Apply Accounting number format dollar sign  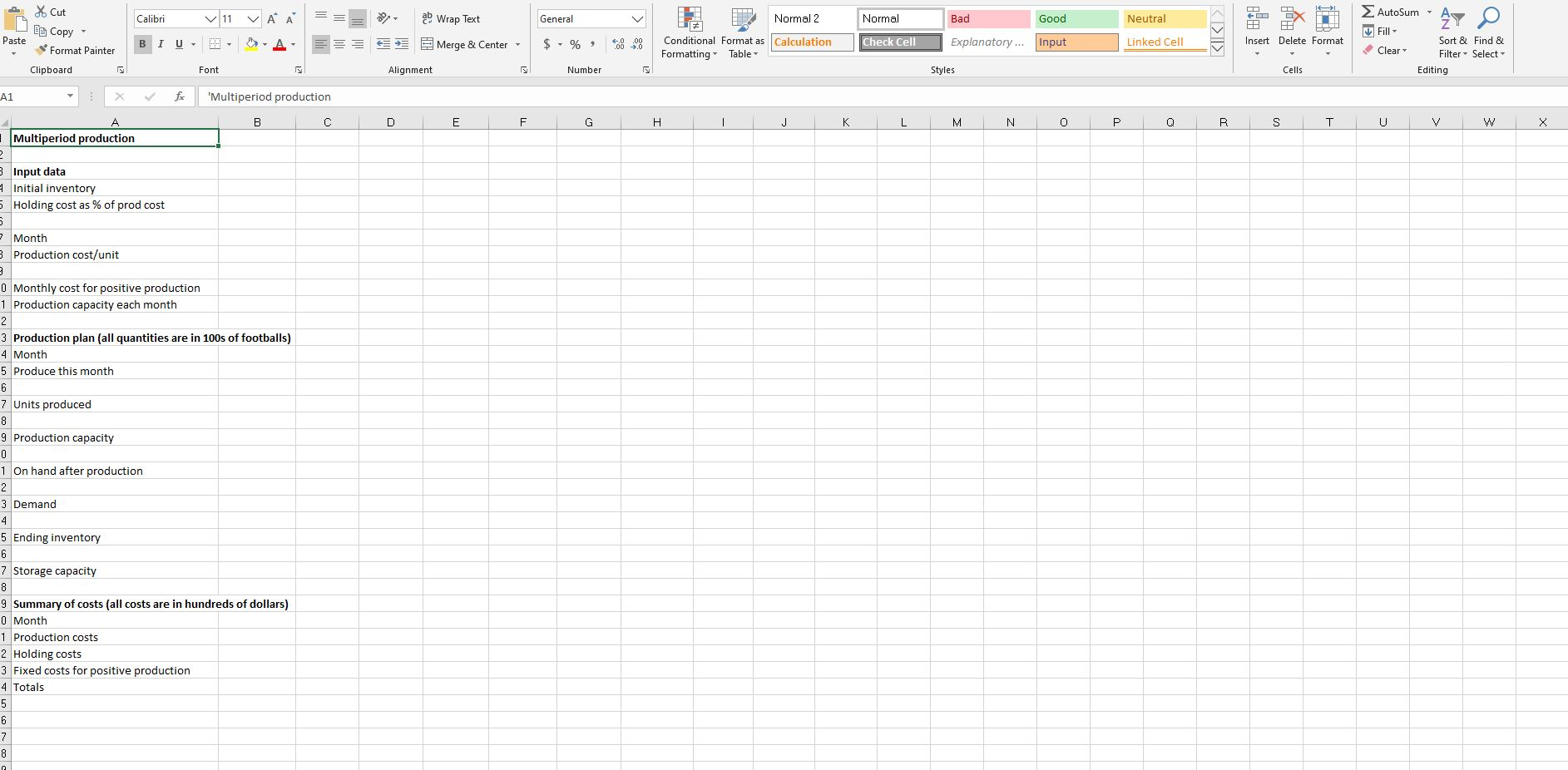(x=547, y=44)
